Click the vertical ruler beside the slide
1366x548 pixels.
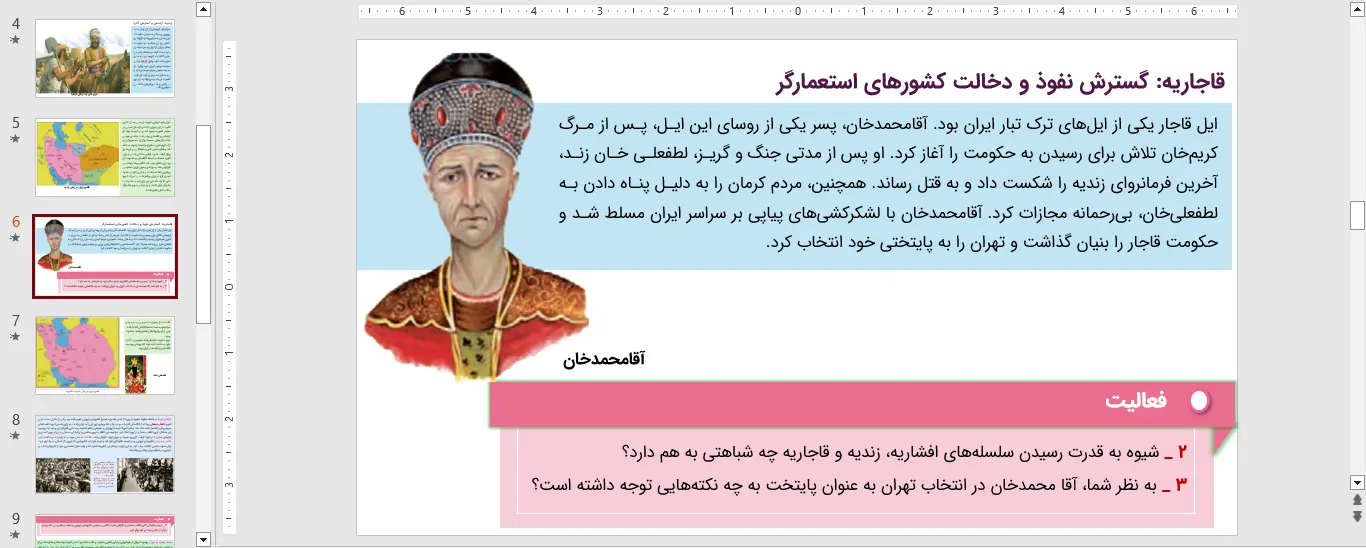pyautogui.click(x=229, y=288)
